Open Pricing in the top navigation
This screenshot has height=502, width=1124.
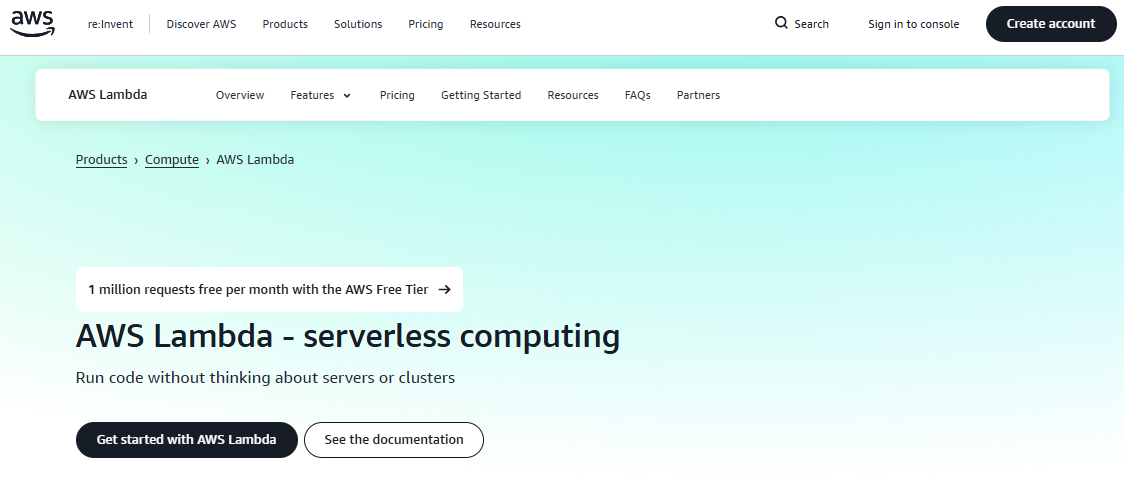(x=426, y=24)
